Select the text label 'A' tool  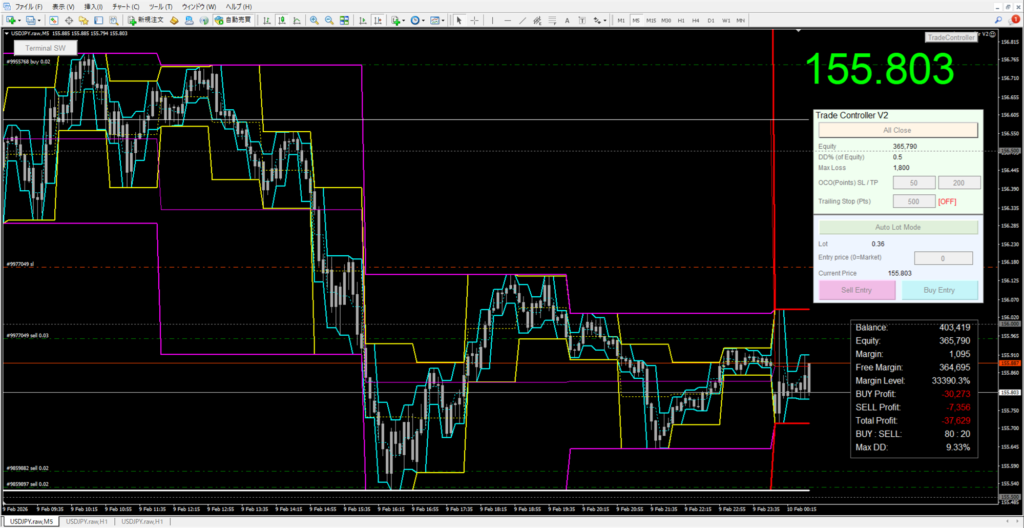point(567,20)
